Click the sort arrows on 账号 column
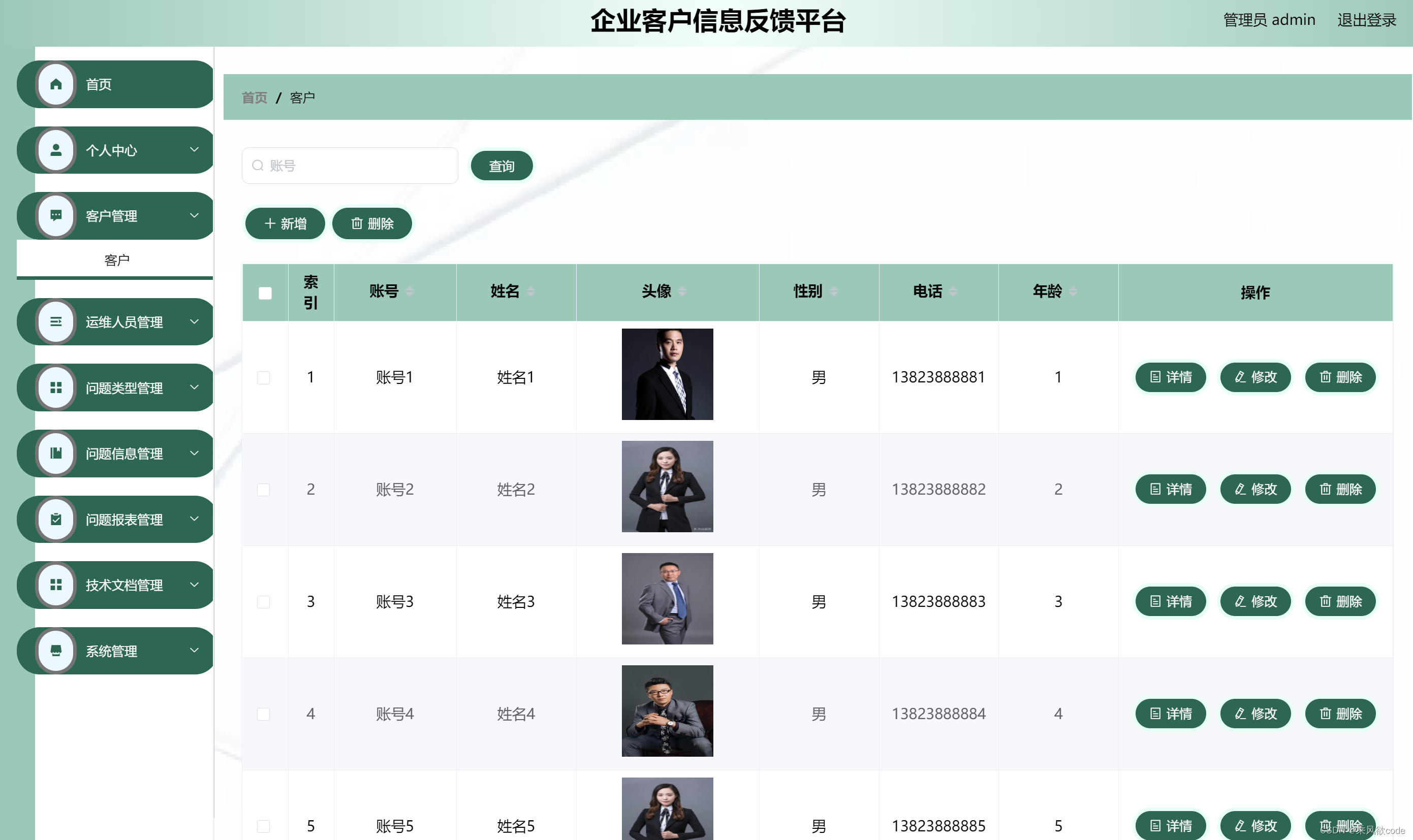 coord(410,292)
